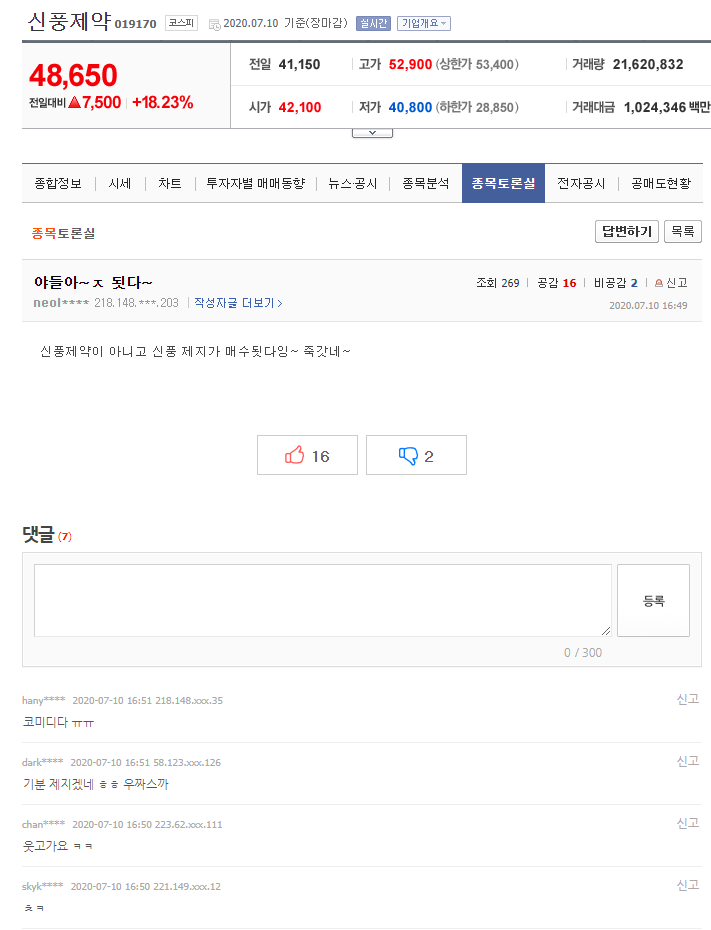
Task: Click the 시가 value 42,100
Action: click(300, 107)
